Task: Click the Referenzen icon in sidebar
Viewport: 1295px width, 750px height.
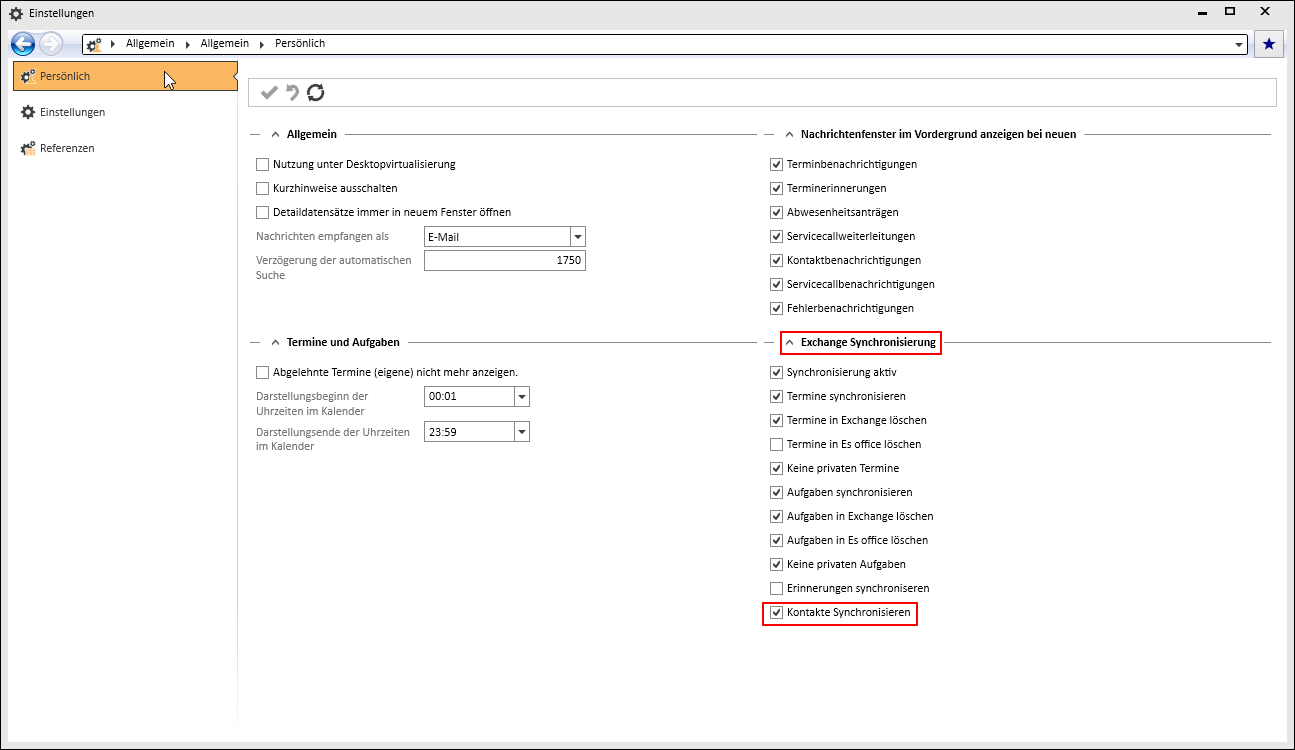Action: coord(28,148)
